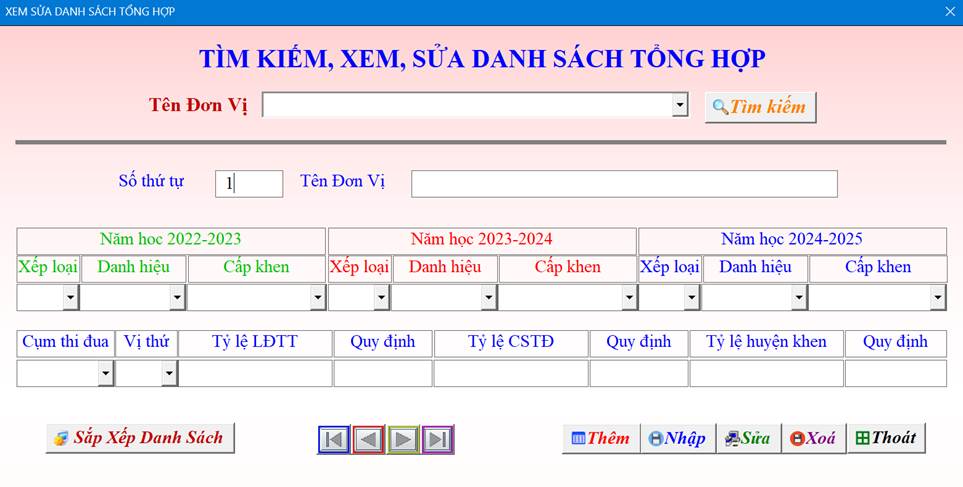
Task: Expand Xếp loại dropdown for 2022-2023
Action: click(70, 298)
